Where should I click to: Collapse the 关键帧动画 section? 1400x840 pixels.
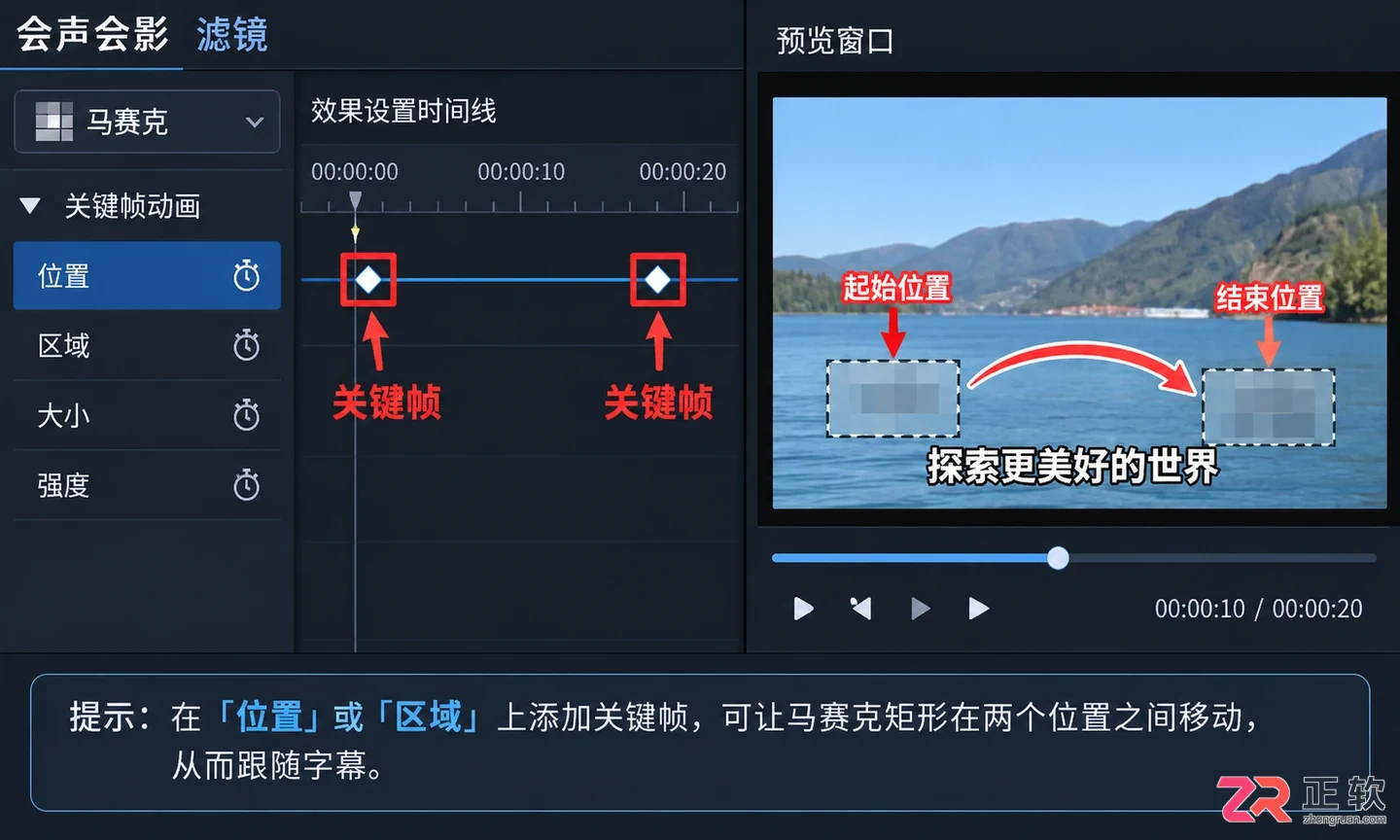point(30,206)
